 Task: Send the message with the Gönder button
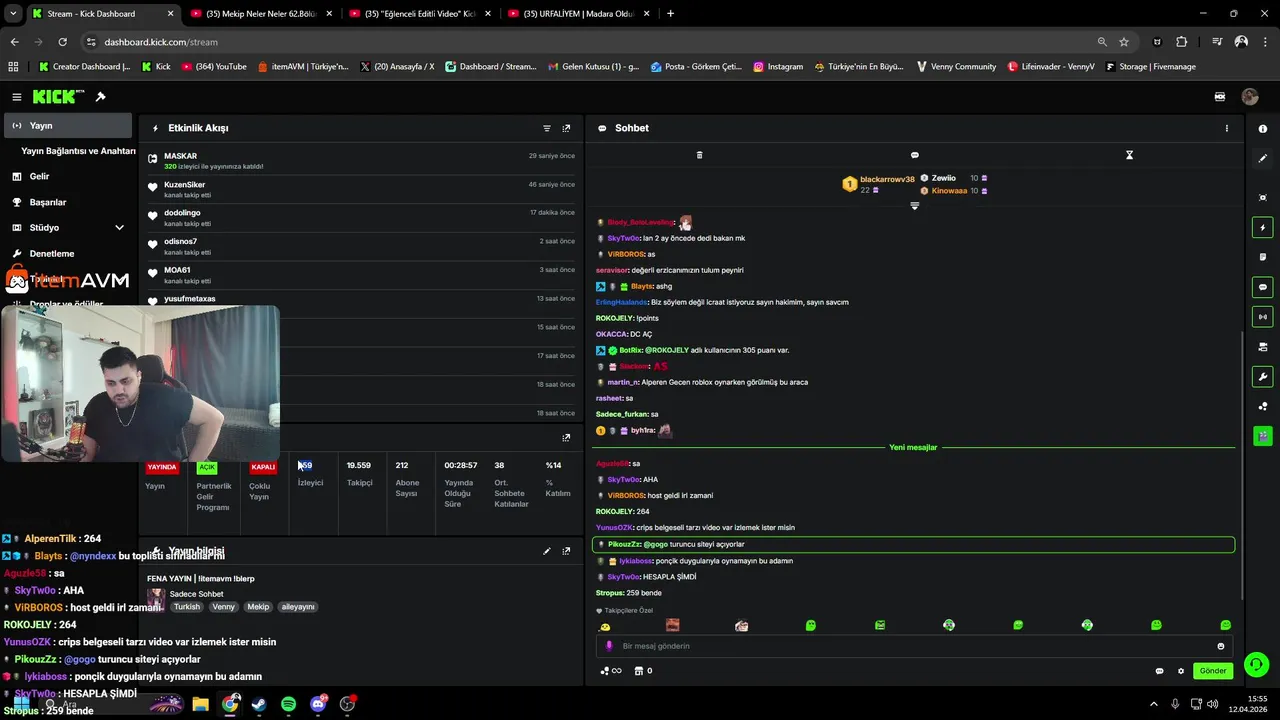coord(1213,671)
